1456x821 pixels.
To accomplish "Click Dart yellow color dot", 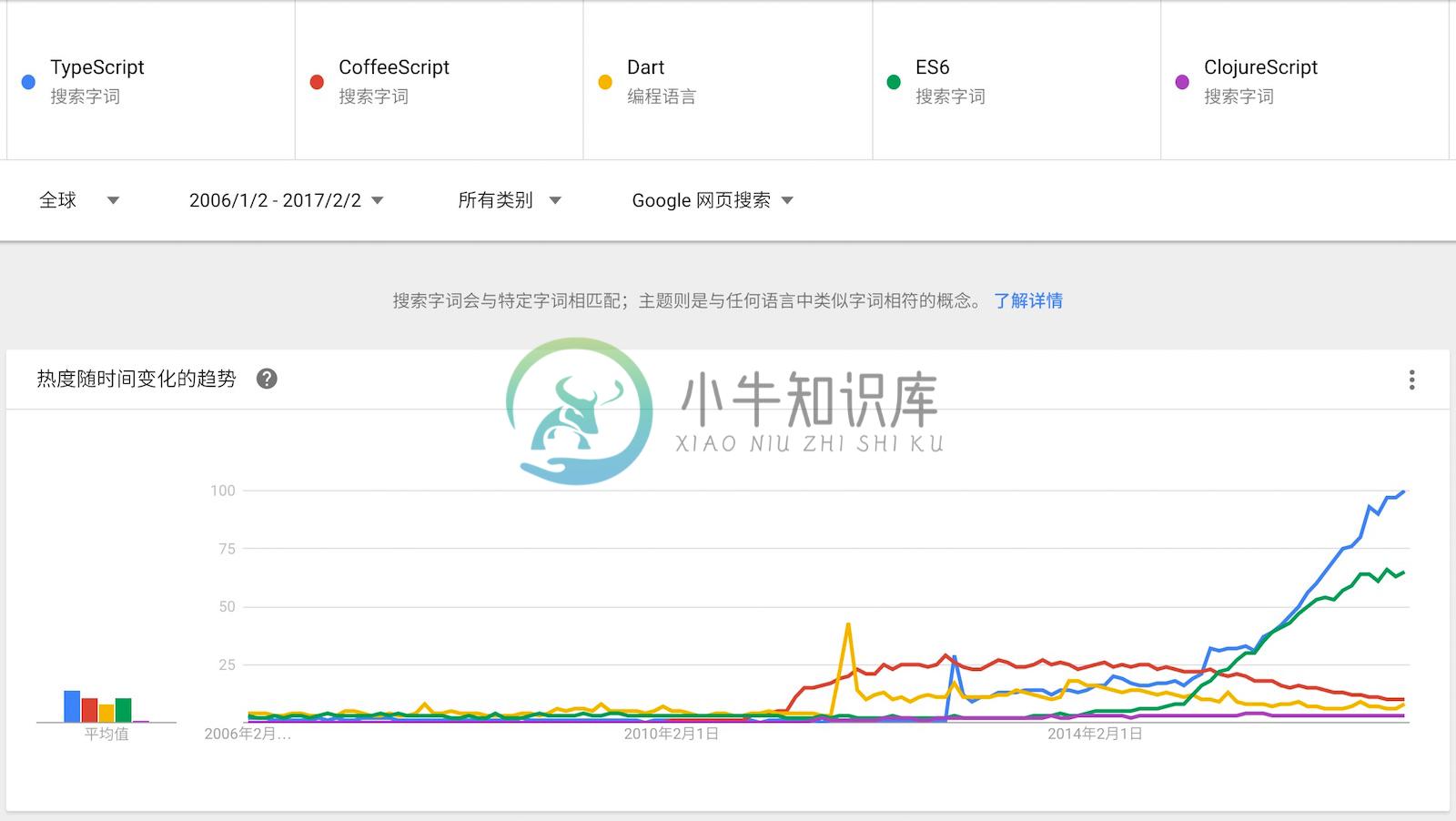I will 605,82.
